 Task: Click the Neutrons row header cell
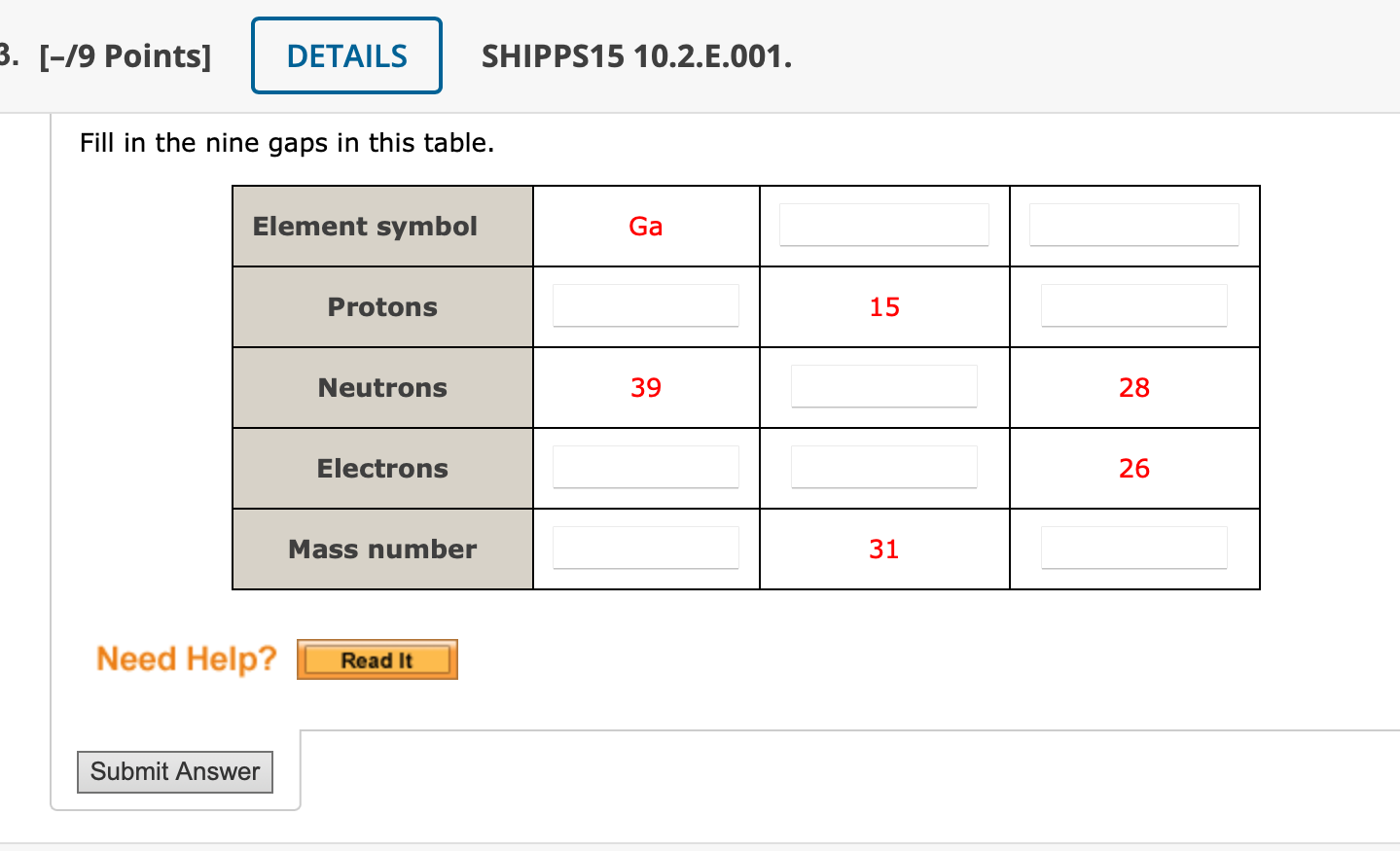click(381, 387)
